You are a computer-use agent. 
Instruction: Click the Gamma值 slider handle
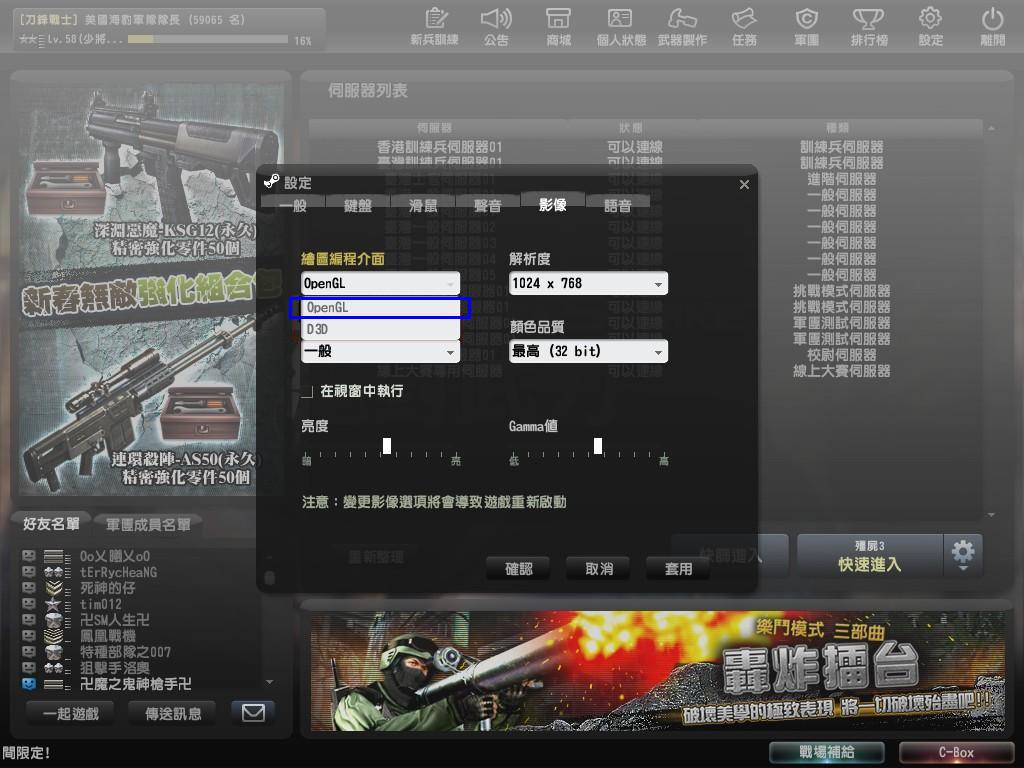coord(598,446)
